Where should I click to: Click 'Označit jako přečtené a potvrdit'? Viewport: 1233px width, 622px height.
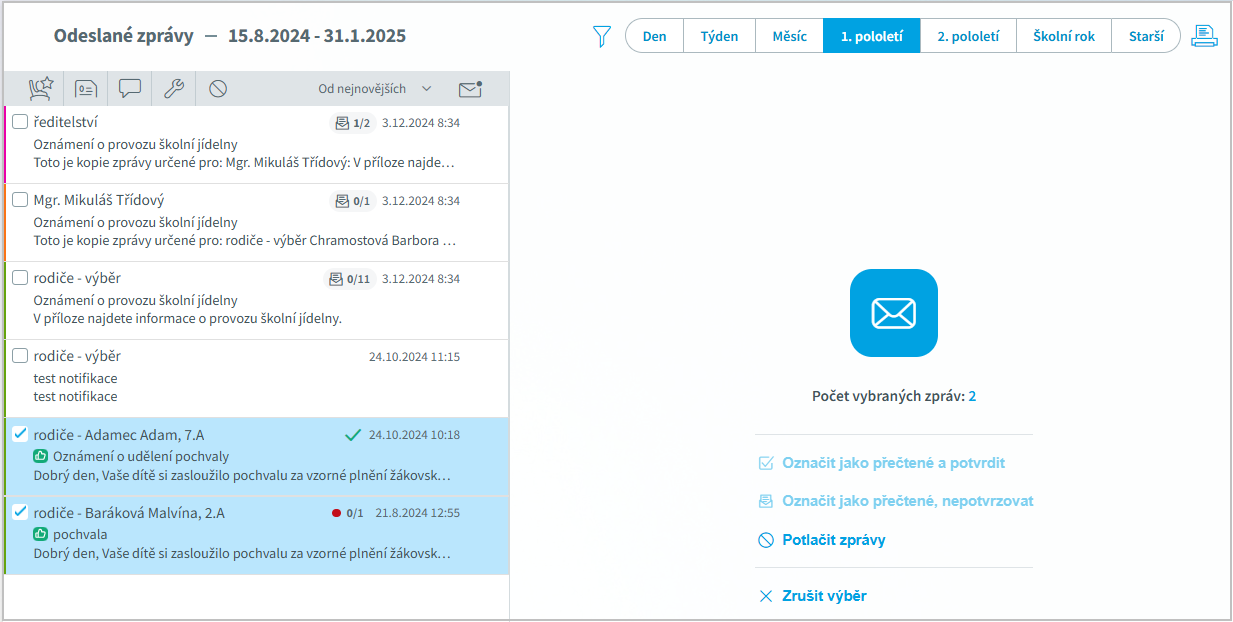pos(893,463)
